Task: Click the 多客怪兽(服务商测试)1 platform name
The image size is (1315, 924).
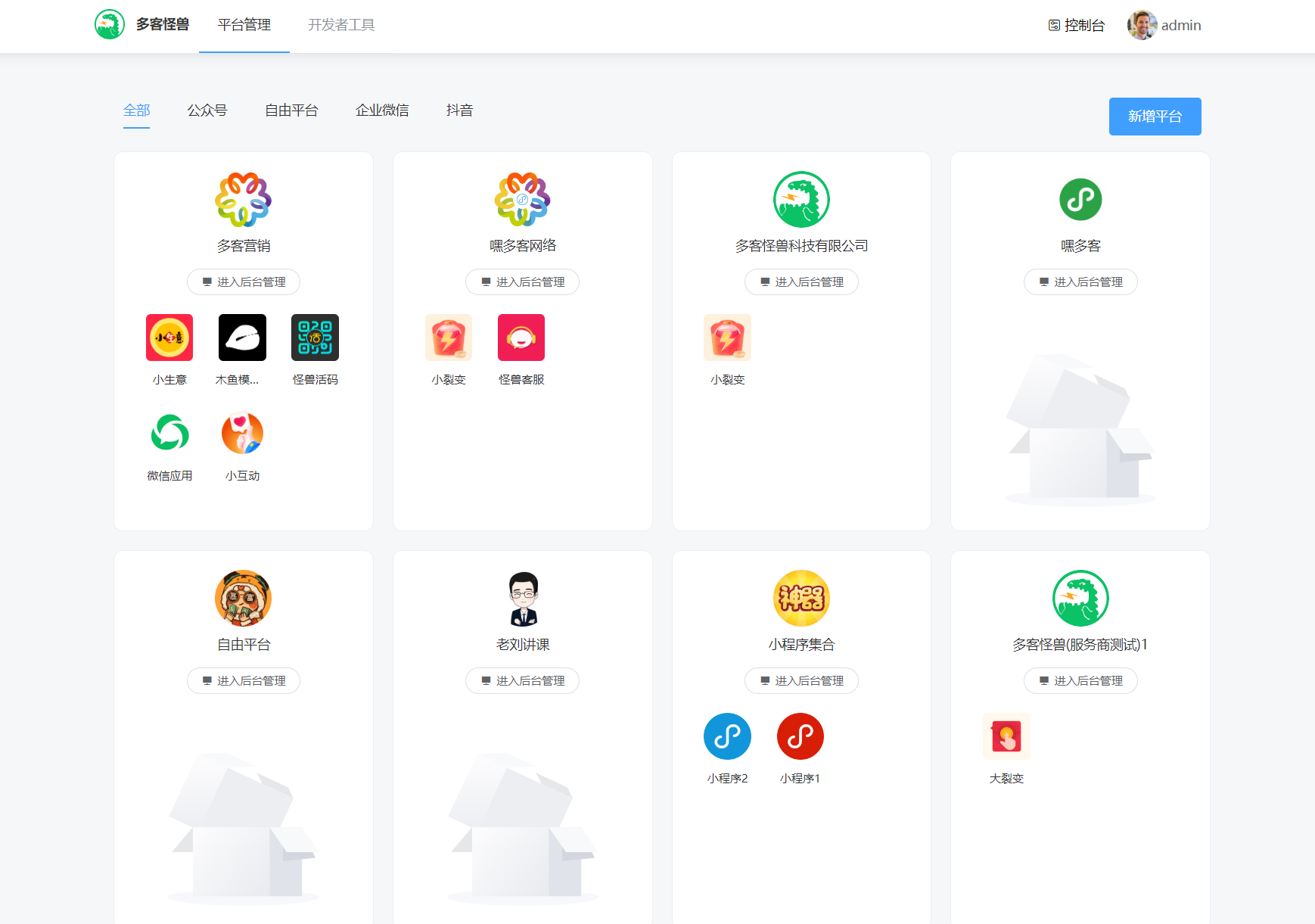Action: [x=1080, y=645]
